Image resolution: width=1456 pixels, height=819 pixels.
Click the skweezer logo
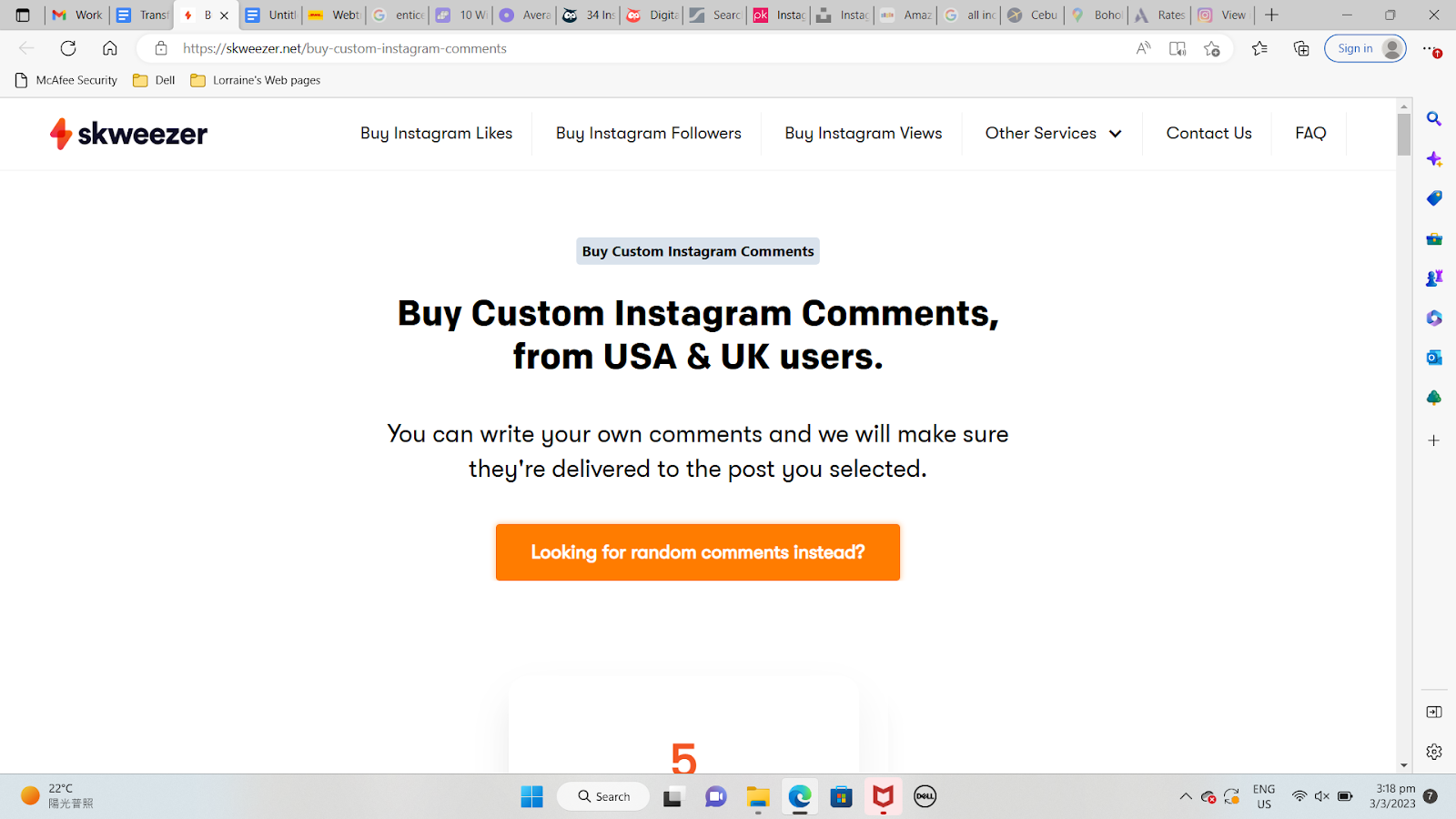coord(128,134)
